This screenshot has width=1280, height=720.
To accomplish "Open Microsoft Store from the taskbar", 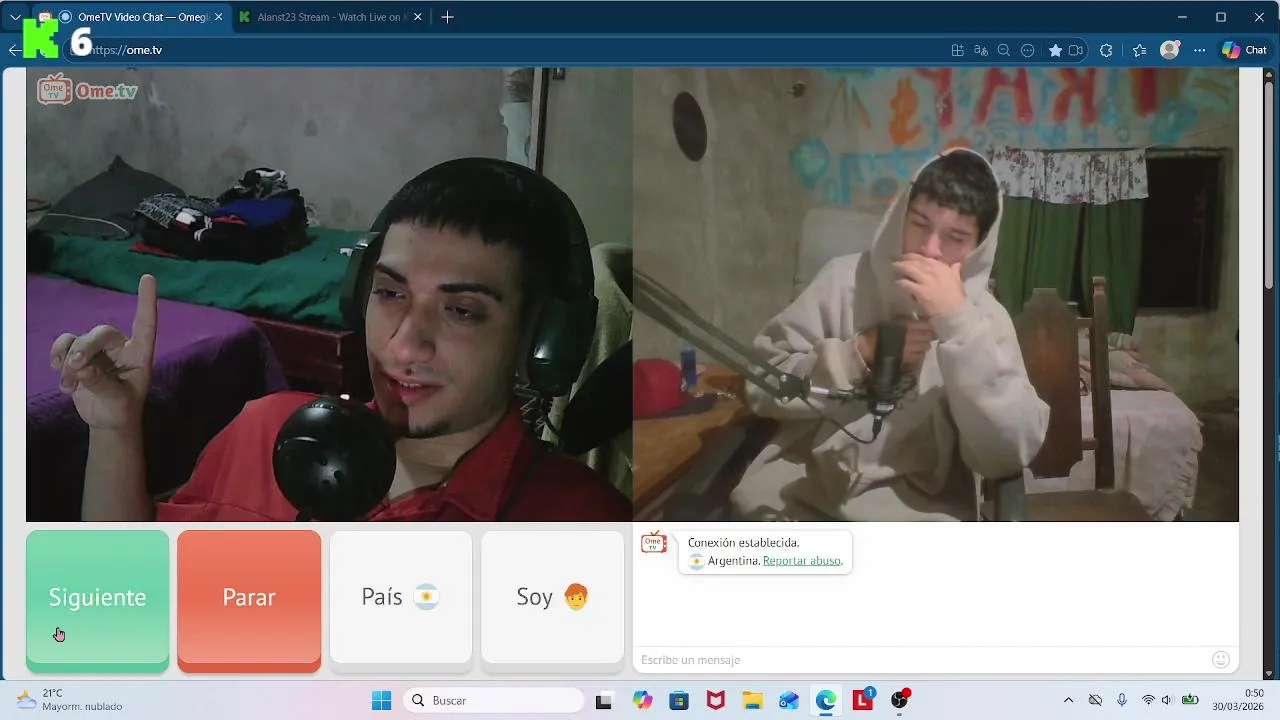I will click(x=679, y=700).
